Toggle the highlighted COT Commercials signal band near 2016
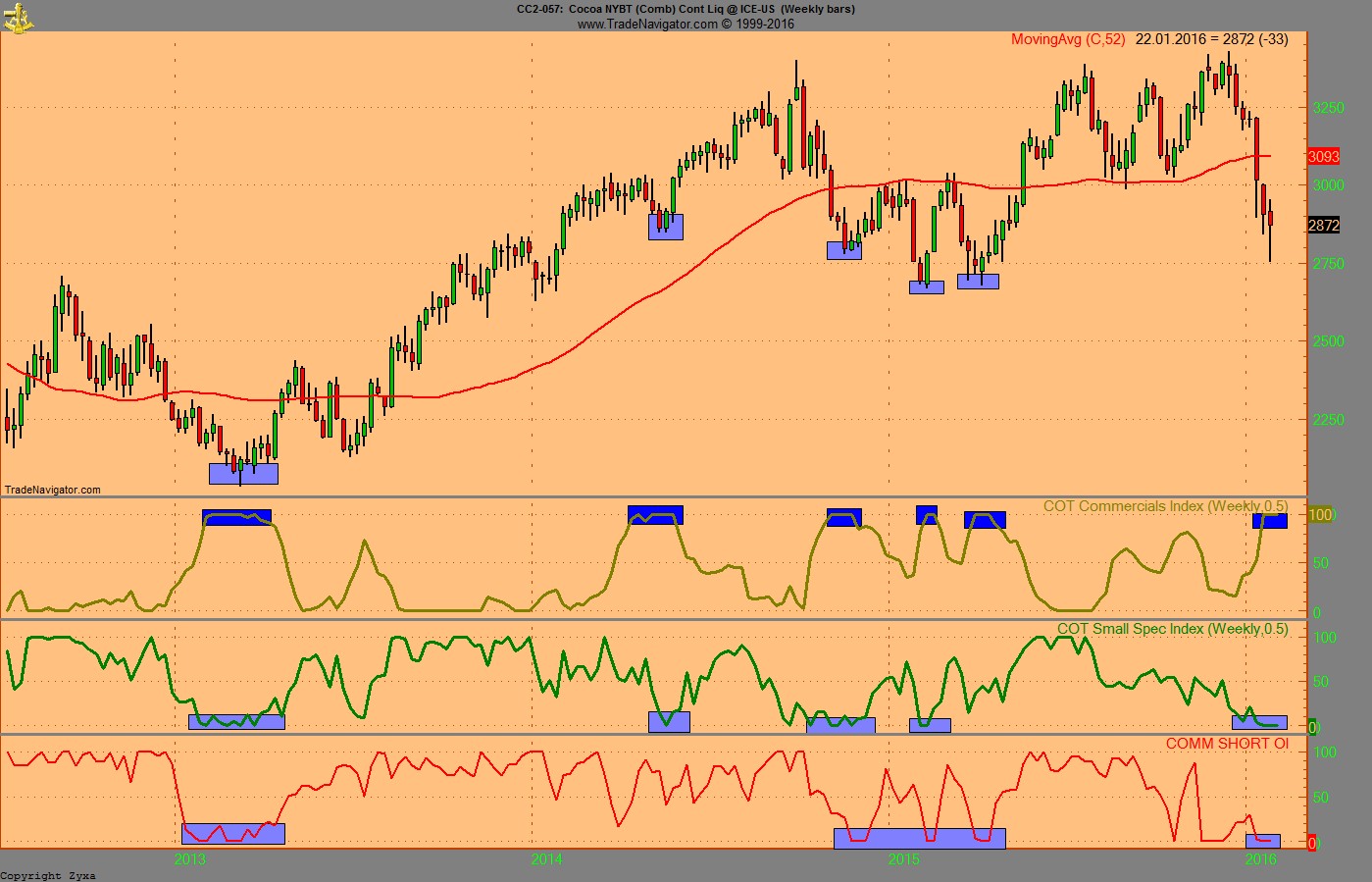 pyautogui.click(x=1271, y=520)
